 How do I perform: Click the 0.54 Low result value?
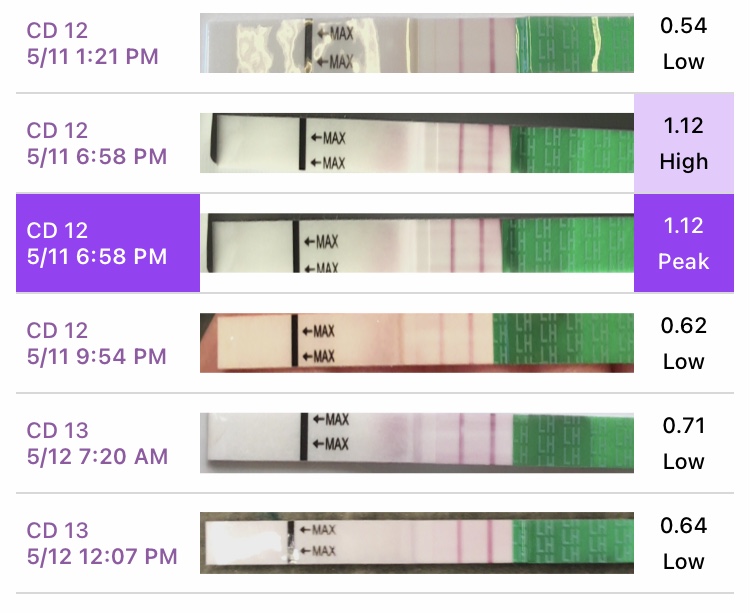click(684, 43)
